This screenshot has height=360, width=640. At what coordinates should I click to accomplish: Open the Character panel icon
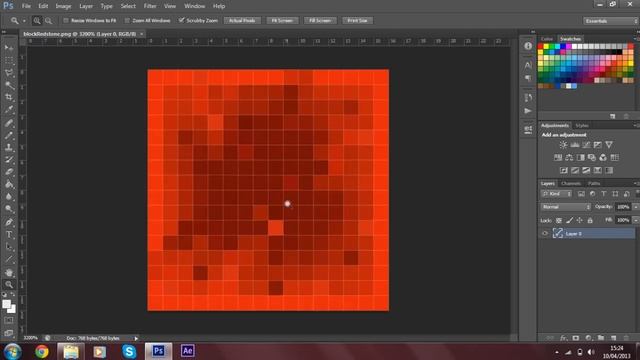pos(528,65)
